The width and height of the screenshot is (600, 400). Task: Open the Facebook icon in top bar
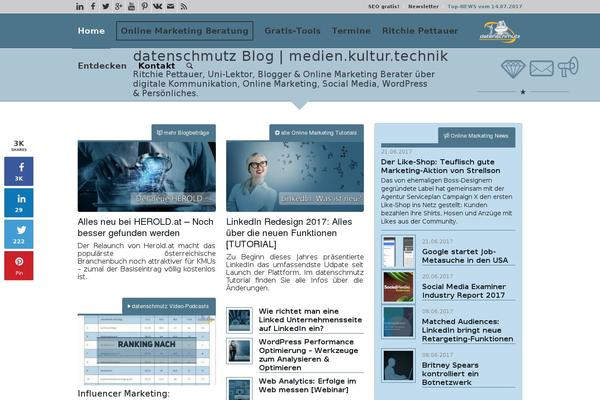(x=93, y=6)
